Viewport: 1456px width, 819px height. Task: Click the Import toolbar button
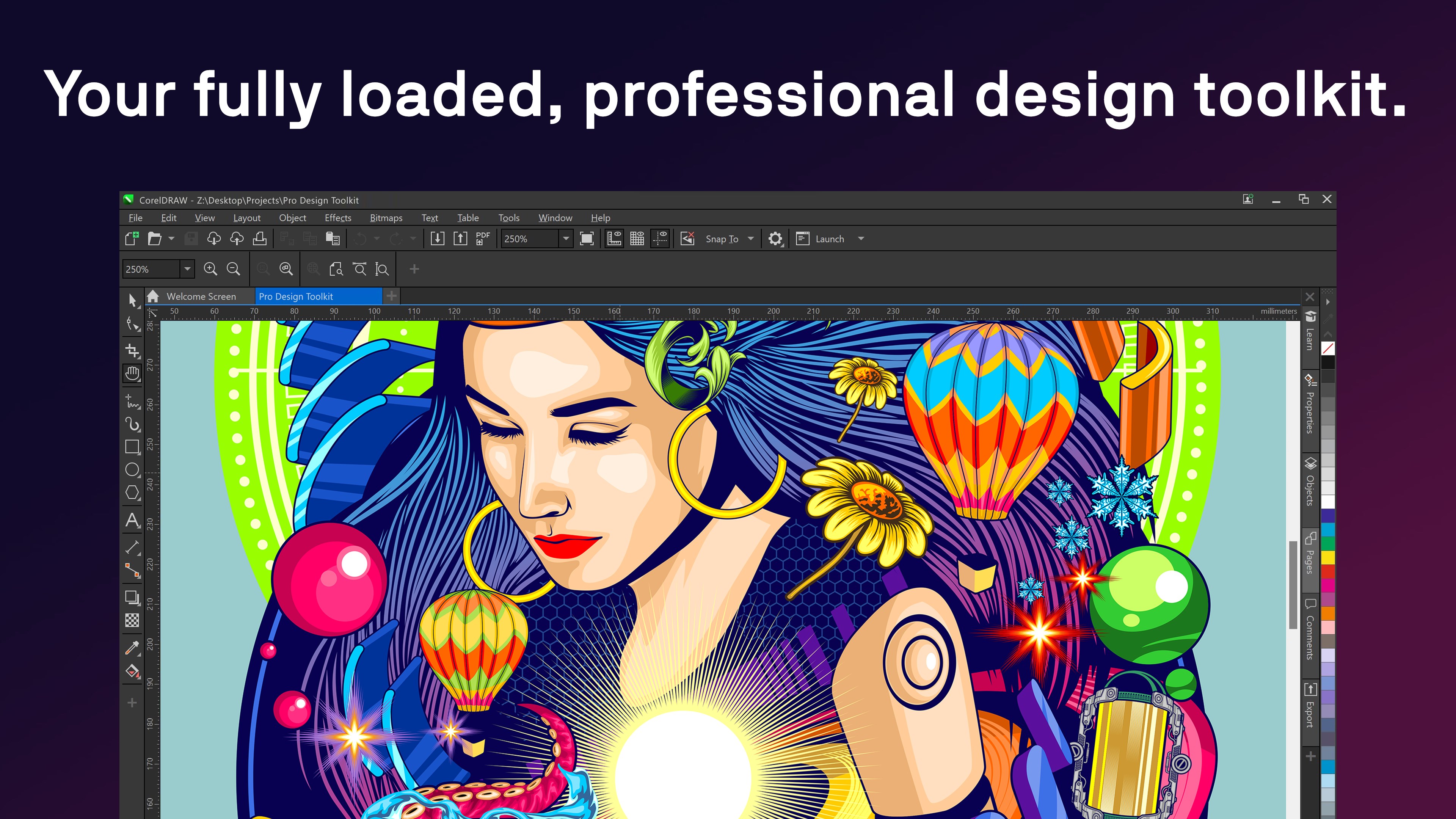(438, 238)
